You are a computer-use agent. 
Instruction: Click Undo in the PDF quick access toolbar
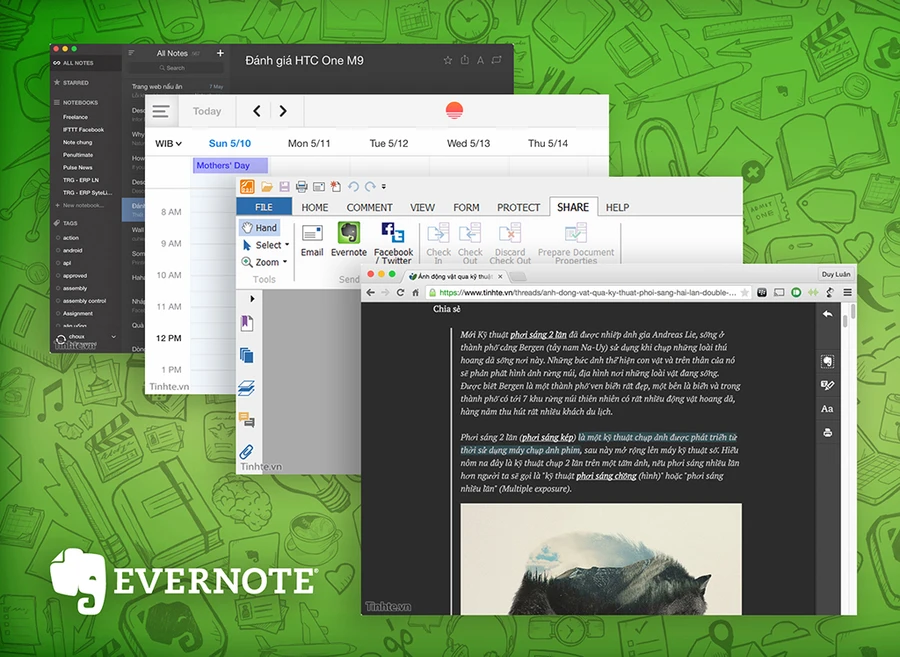coord(353,186)
